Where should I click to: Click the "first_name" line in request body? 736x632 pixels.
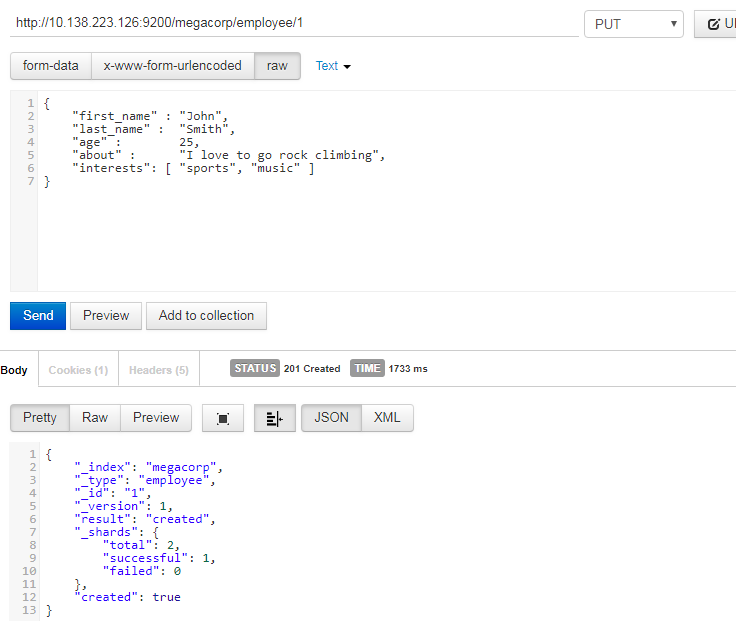pyautogui.click(x=150, y=116)
